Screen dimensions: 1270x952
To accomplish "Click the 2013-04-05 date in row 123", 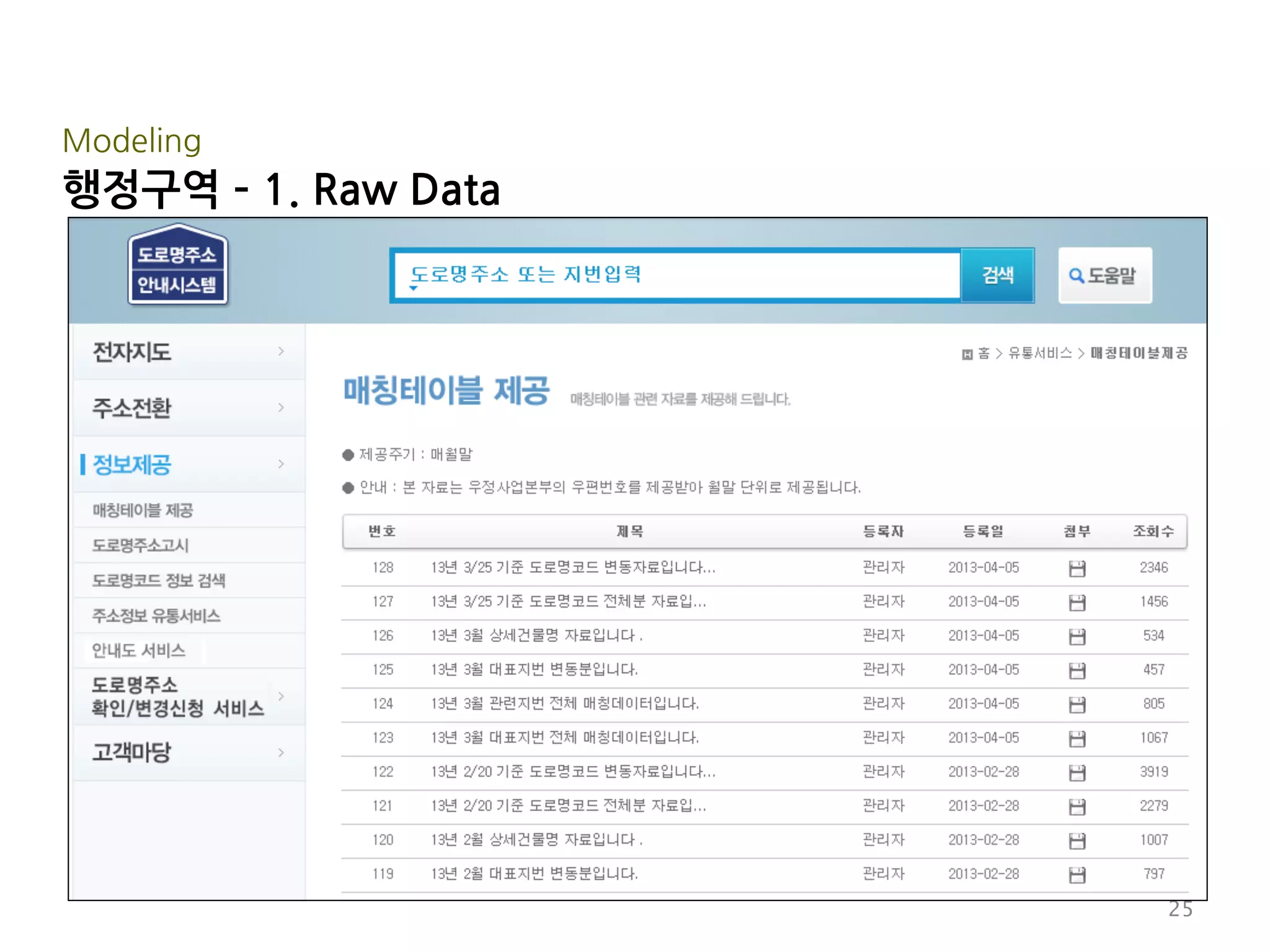I will click(x=984, y=738).
